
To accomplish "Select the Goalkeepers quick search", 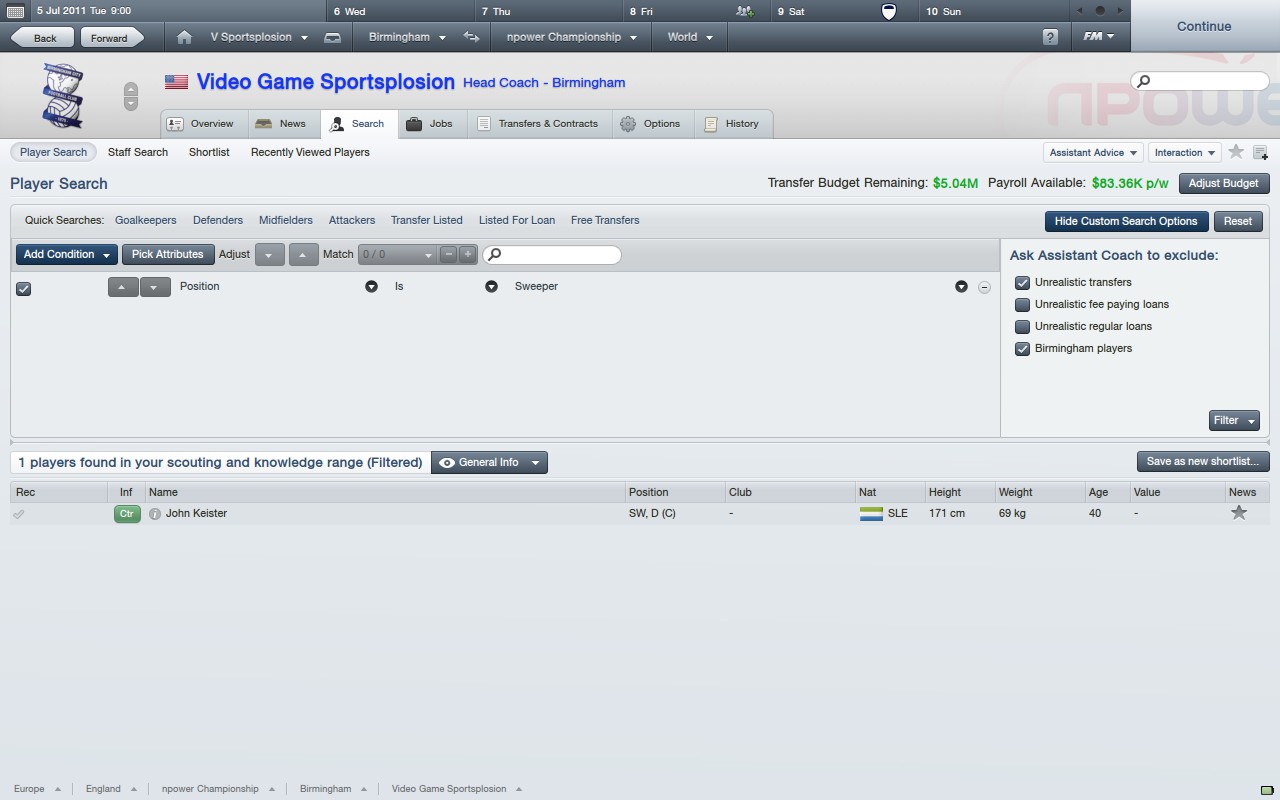I will pos(146,221).
